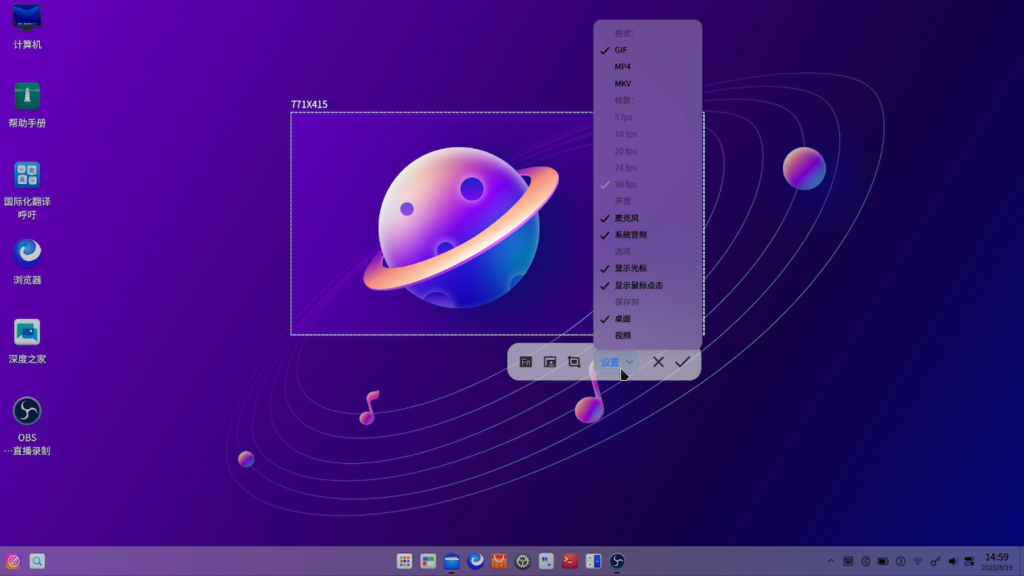This screenshot has height=576, width=1024.
Task: Disable the 显示光标 show cursor option
Action: pyautogui.click(x=630, y=268)
